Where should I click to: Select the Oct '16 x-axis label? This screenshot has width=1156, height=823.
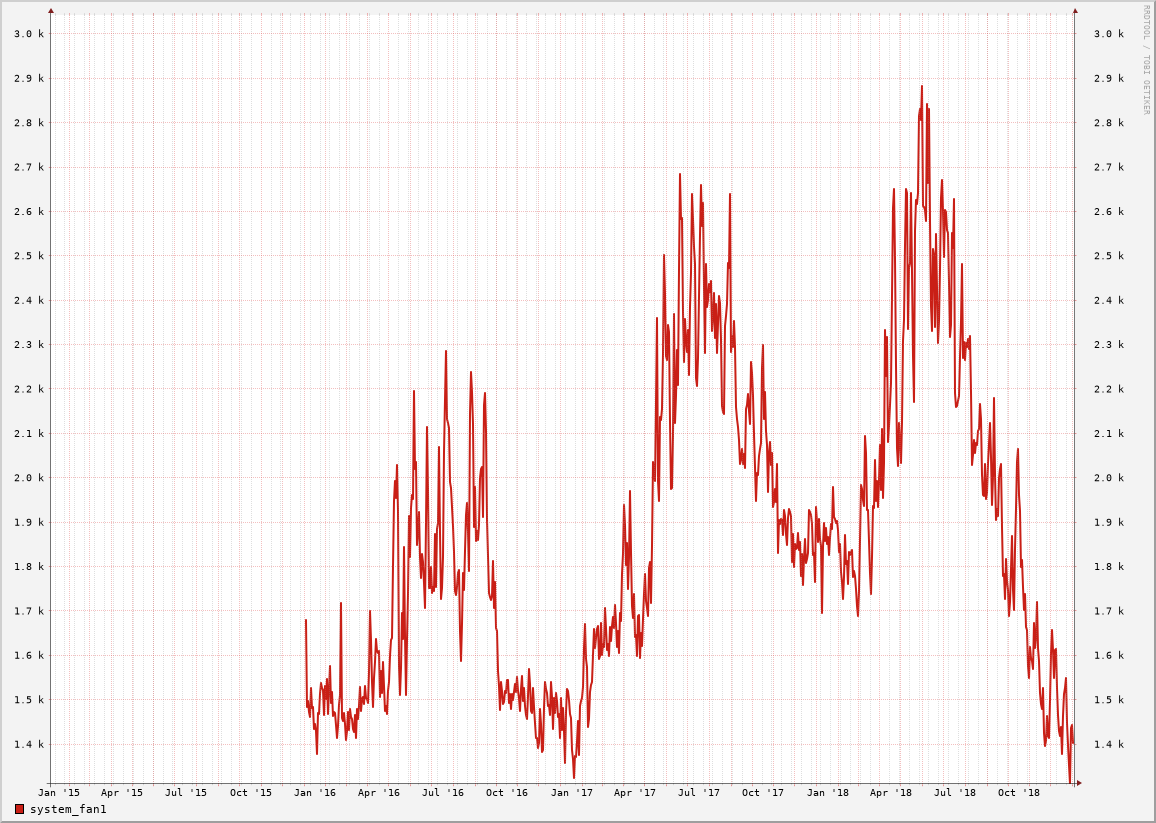(507, 793)
